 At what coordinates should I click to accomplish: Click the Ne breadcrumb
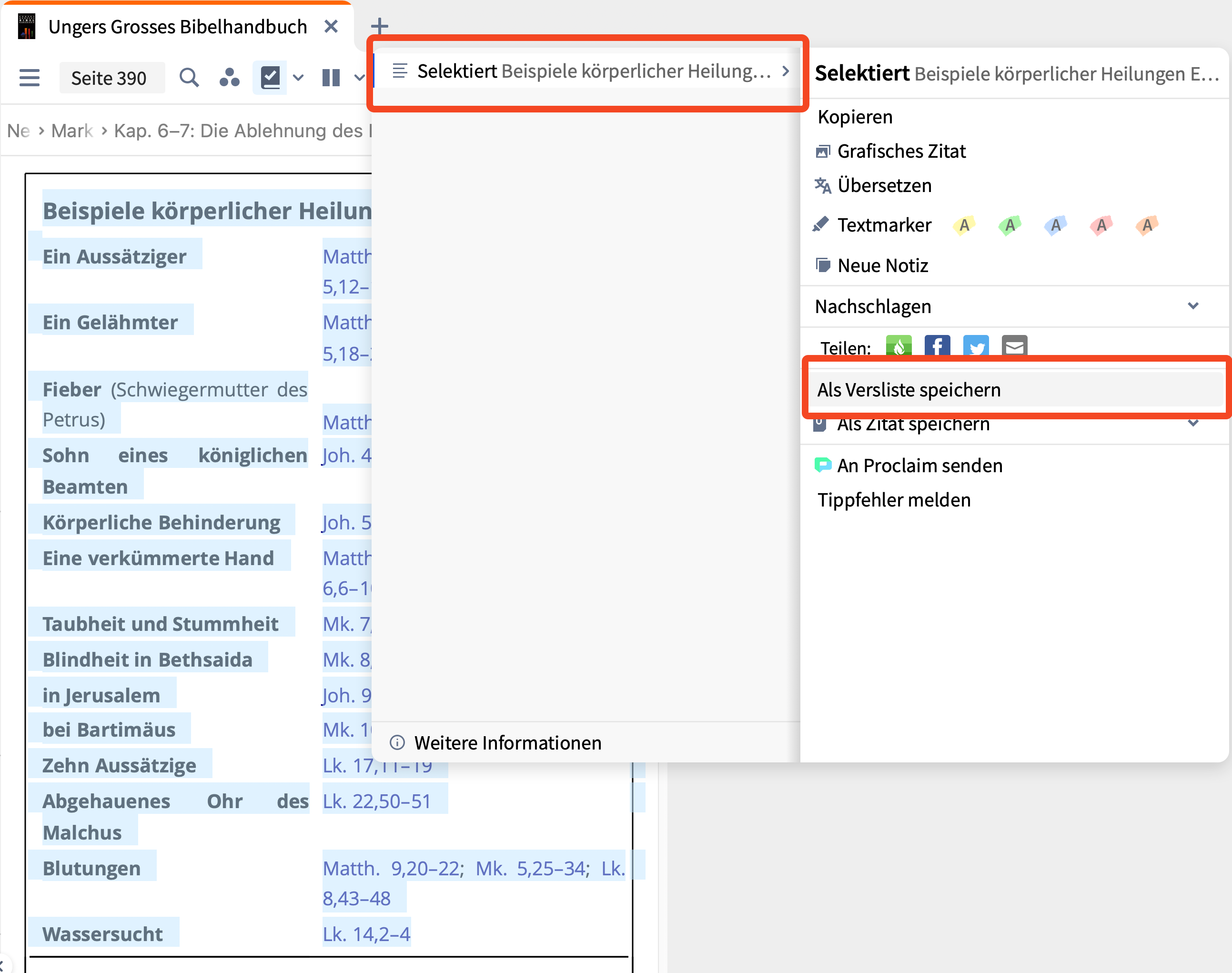(x=18, y=131)
